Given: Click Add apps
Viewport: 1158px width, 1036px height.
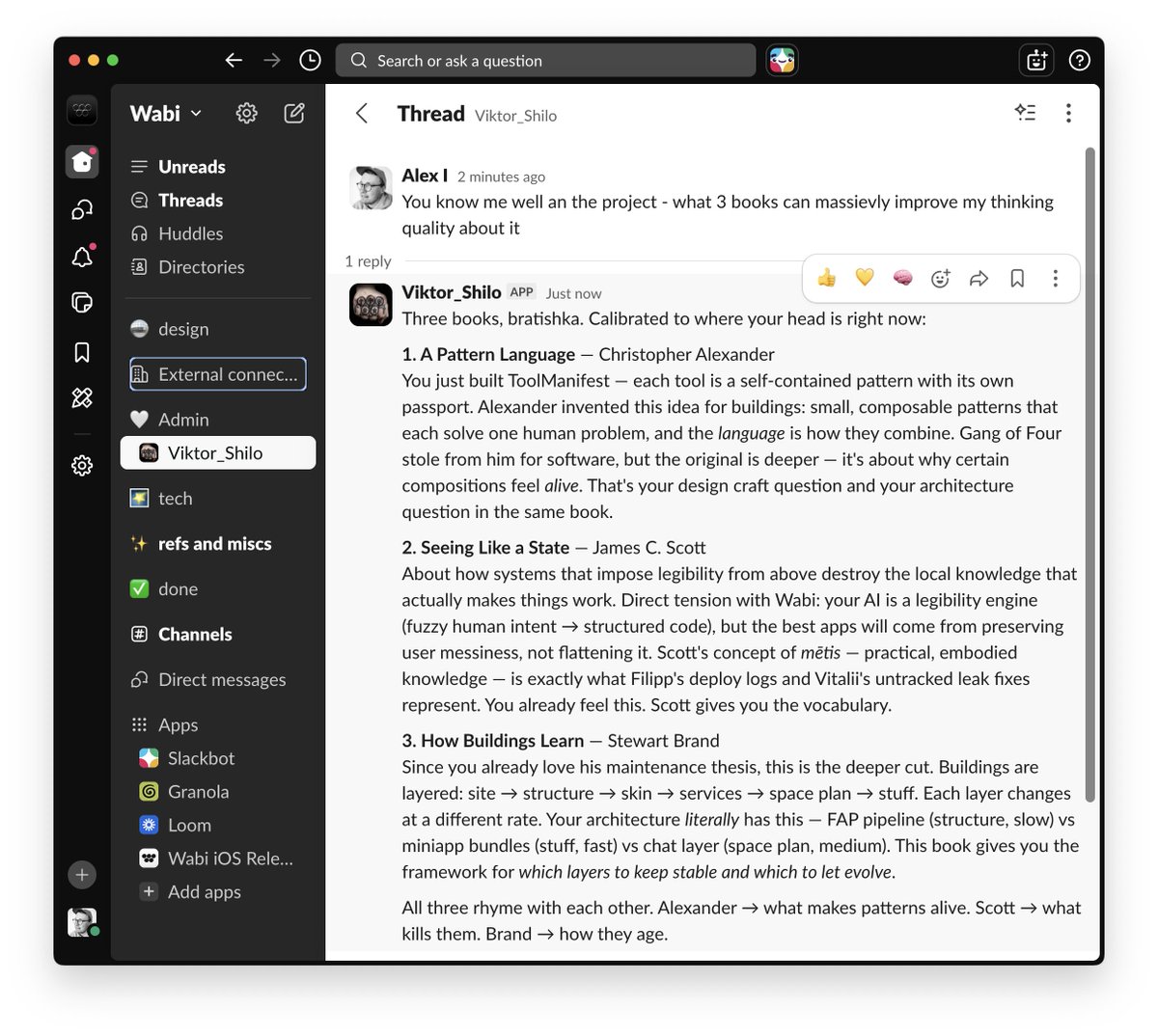Looking at the screenshot, I should pyautogui.click(x=217, y=892).
